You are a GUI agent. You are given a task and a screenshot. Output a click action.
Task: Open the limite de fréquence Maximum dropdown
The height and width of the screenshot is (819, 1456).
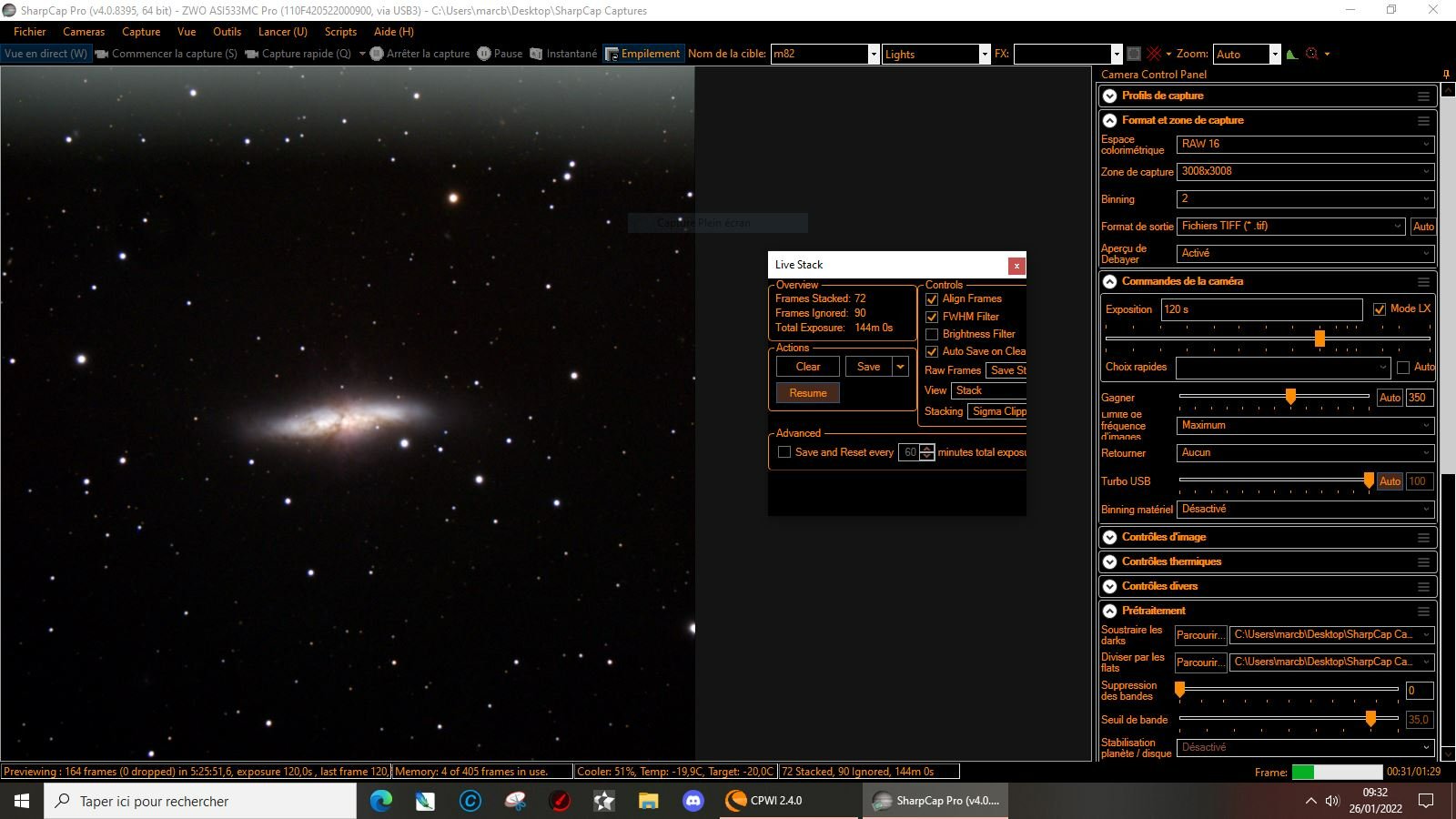1306,425
